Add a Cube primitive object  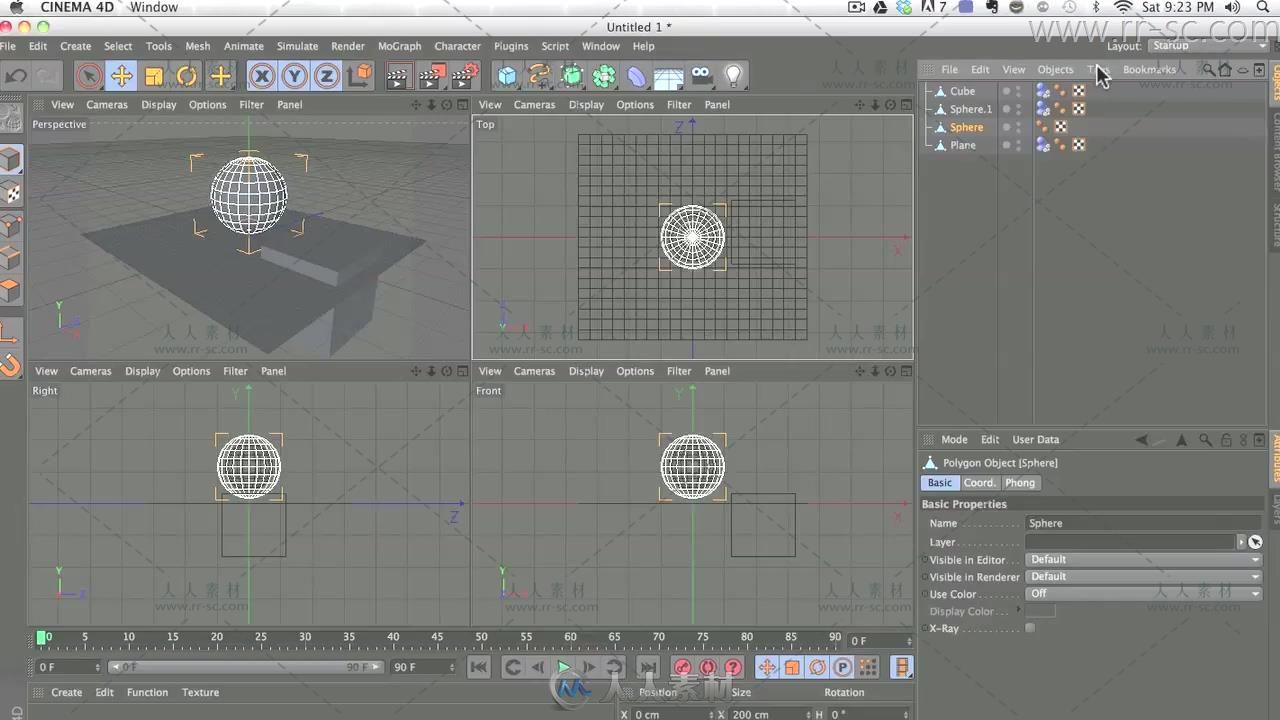click(x=507, y=76)
